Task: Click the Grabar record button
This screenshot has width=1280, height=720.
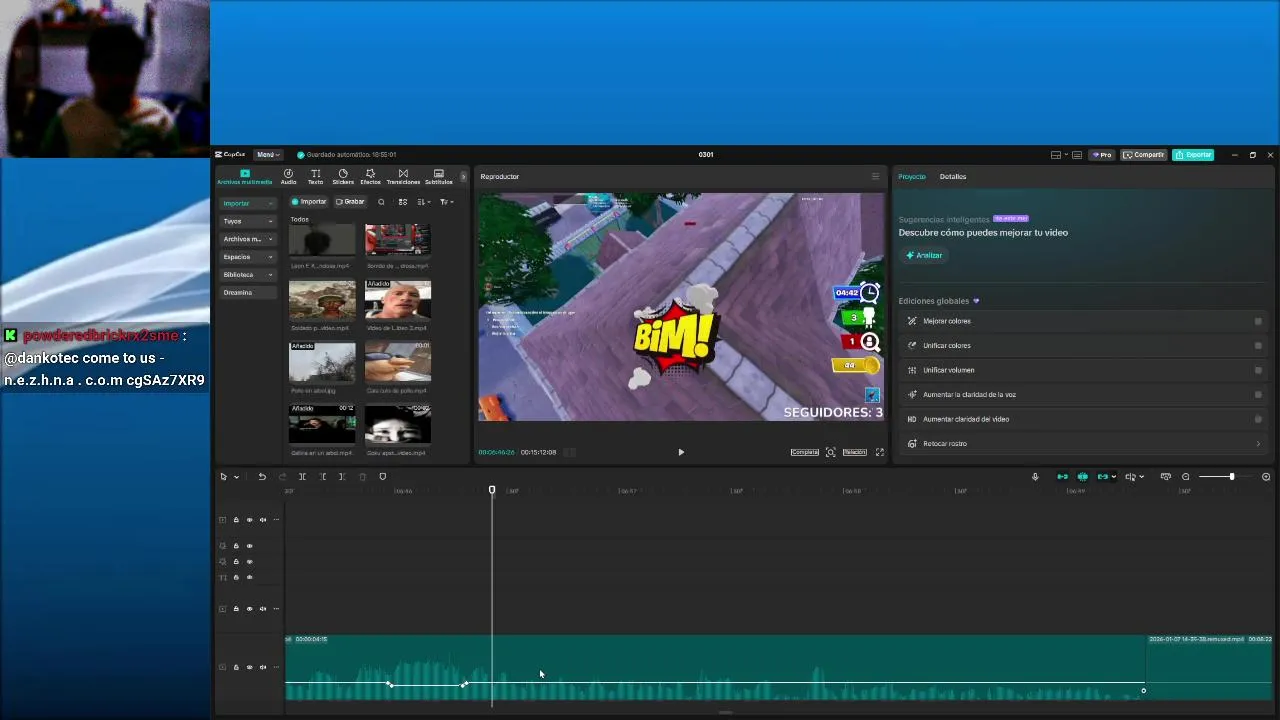Action: (x=350, y=202)
